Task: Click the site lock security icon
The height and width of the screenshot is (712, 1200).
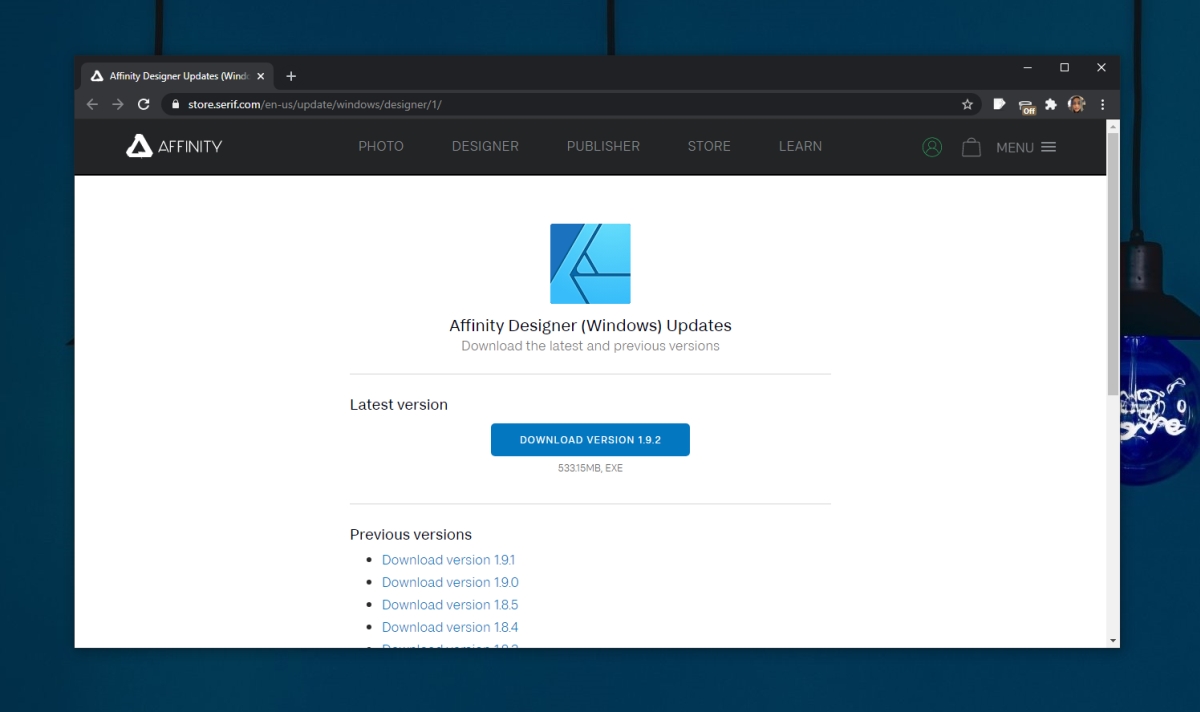Action: pyautogui.click(x=175, y=104)
